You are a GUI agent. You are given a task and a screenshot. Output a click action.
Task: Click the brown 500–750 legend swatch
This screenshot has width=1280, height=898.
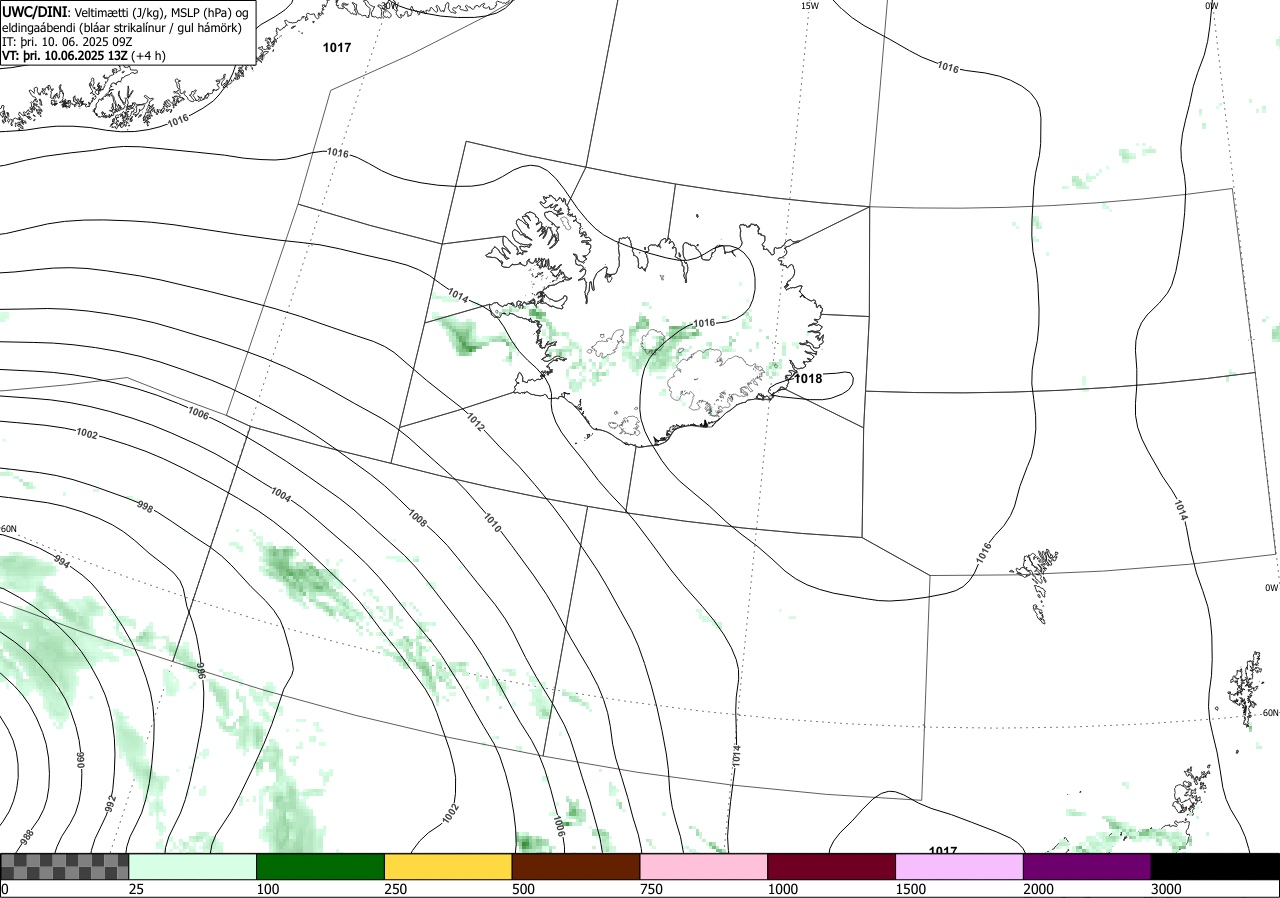pyautogui.click(x=576, y=866)
